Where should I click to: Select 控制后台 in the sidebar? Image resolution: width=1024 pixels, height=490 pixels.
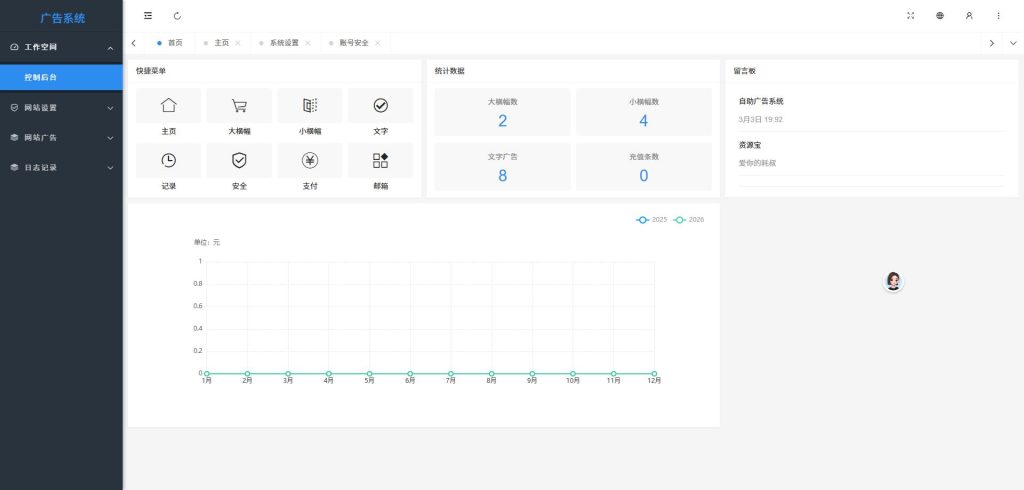point(61,77)
